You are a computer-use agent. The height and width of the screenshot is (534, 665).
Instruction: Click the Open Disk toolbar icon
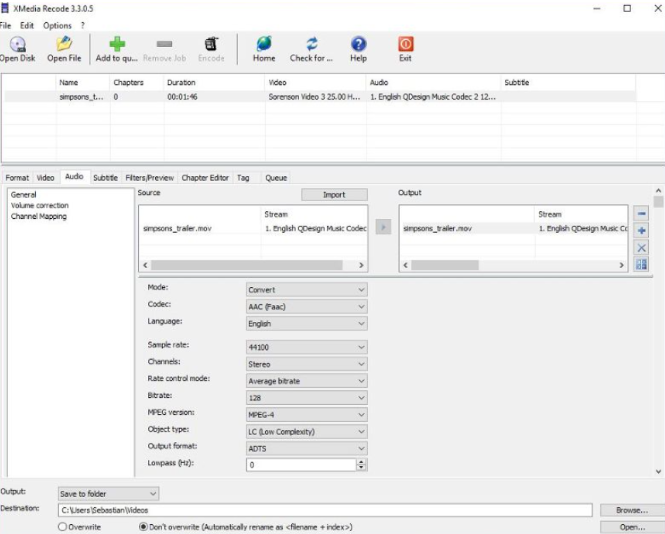(17, 45)
